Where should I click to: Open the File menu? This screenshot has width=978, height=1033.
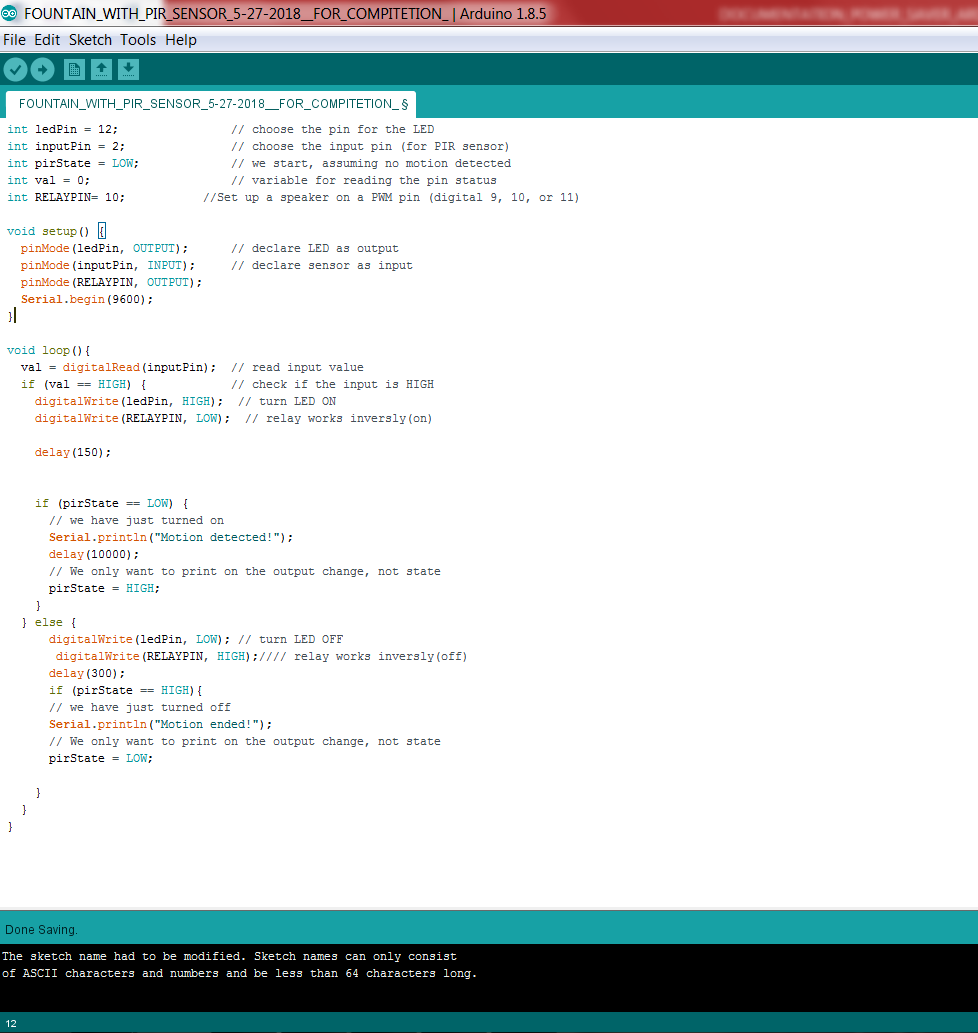[14, 40]
